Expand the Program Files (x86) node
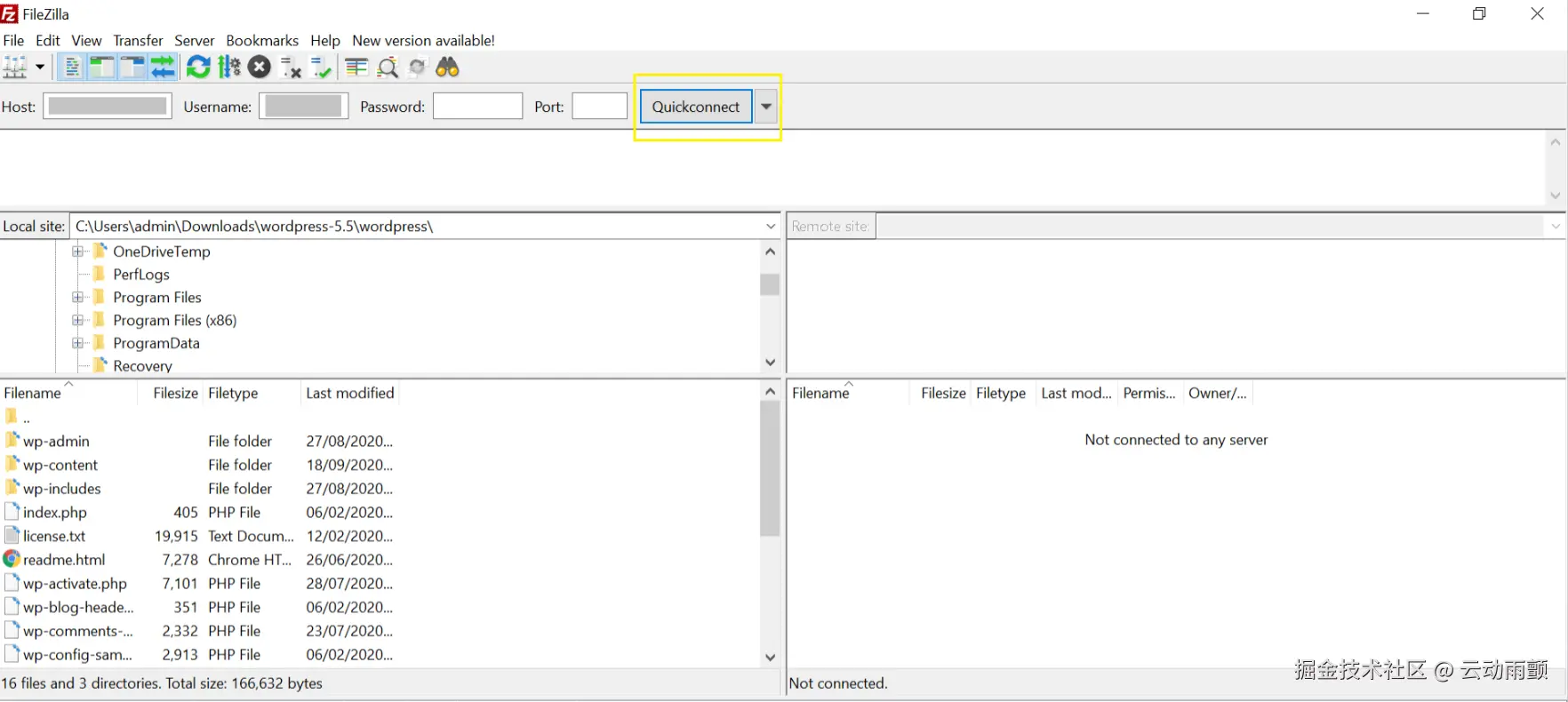 coord(78,321)
